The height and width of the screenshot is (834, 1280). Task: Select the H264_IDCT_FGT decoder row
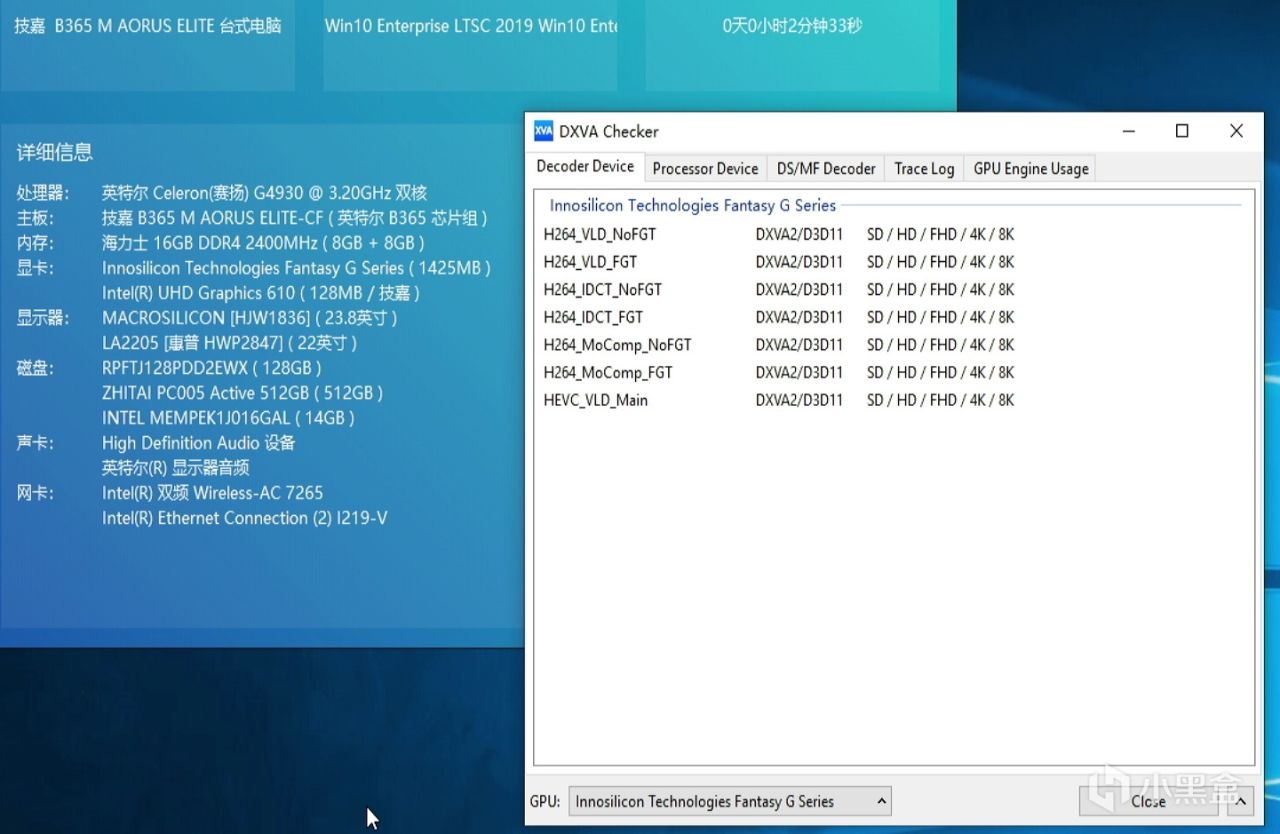(x=779, y=317)
